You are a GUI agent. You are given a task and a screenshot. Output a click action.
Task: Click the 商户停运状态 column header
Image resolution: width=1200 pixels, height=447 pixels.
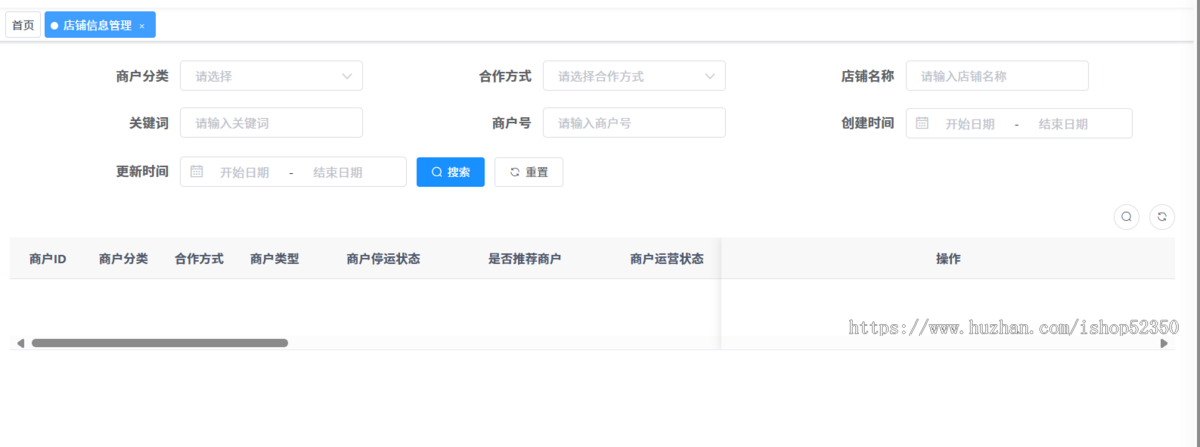pyautogui.click(x=383, y=259)
